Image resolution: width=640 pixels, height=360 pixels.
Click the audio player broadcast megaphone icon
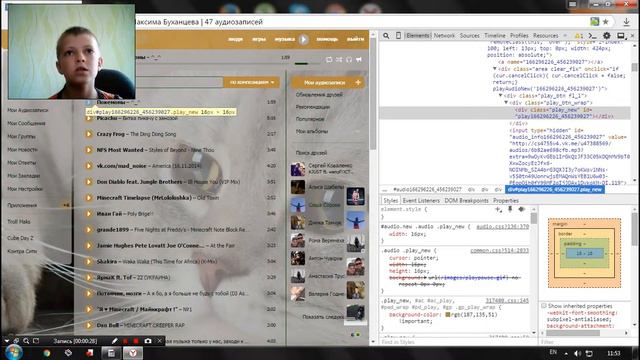point(359,60)
